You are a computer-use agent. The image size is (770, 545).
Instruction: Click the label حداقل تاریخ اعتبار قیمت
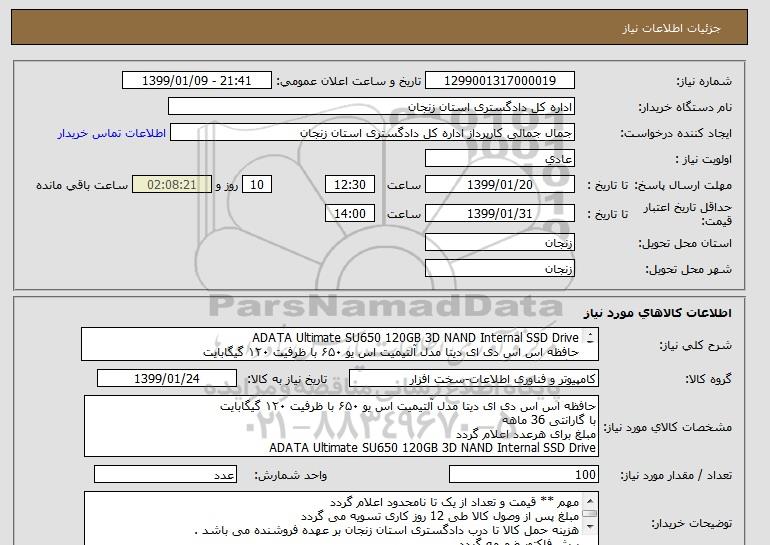(x=688, y=214)
